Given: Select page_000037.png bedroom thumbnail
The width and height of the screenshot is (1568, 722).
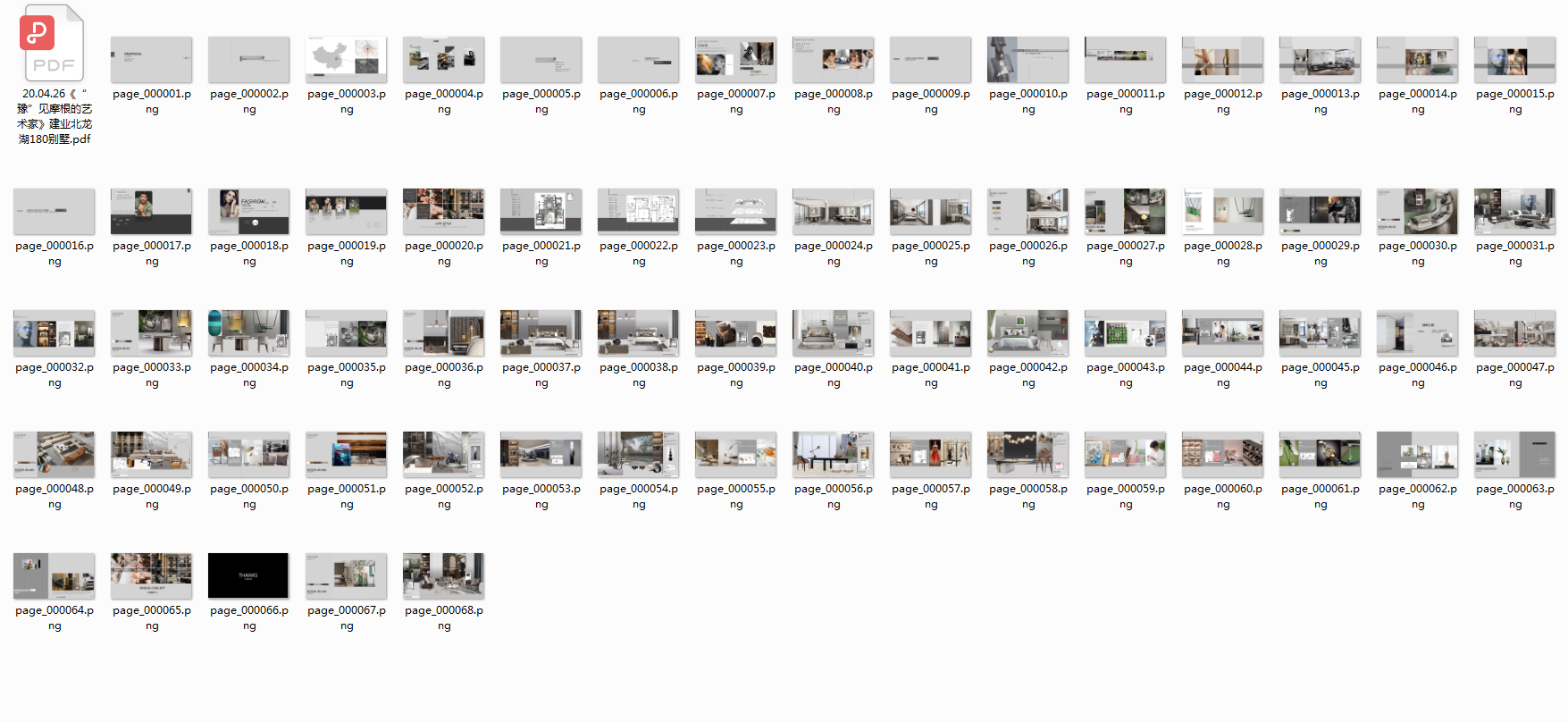Looking at the screenshot, I should coord(541,333).
